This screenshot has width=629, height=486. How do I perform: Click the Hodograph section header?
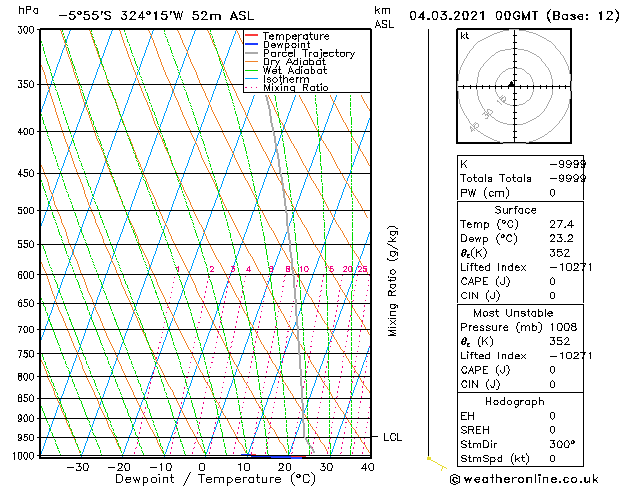coord(515,401)
